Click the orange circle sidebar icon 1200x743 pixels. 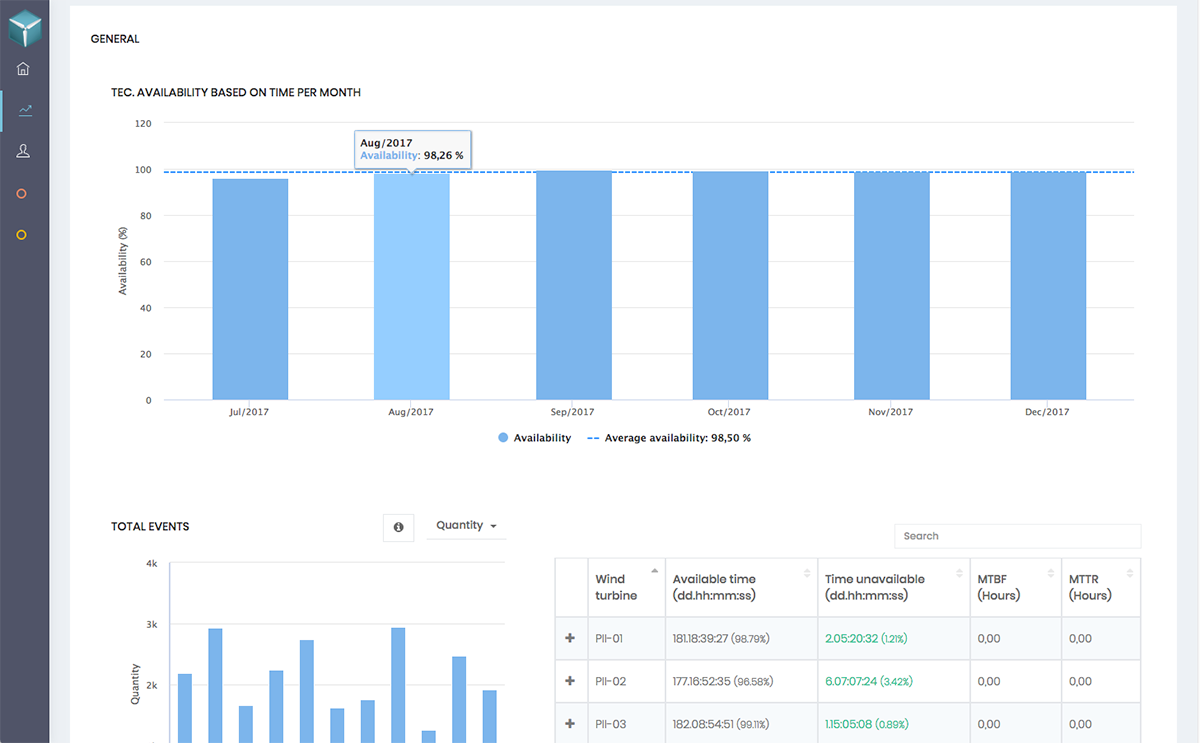[22, 193]
